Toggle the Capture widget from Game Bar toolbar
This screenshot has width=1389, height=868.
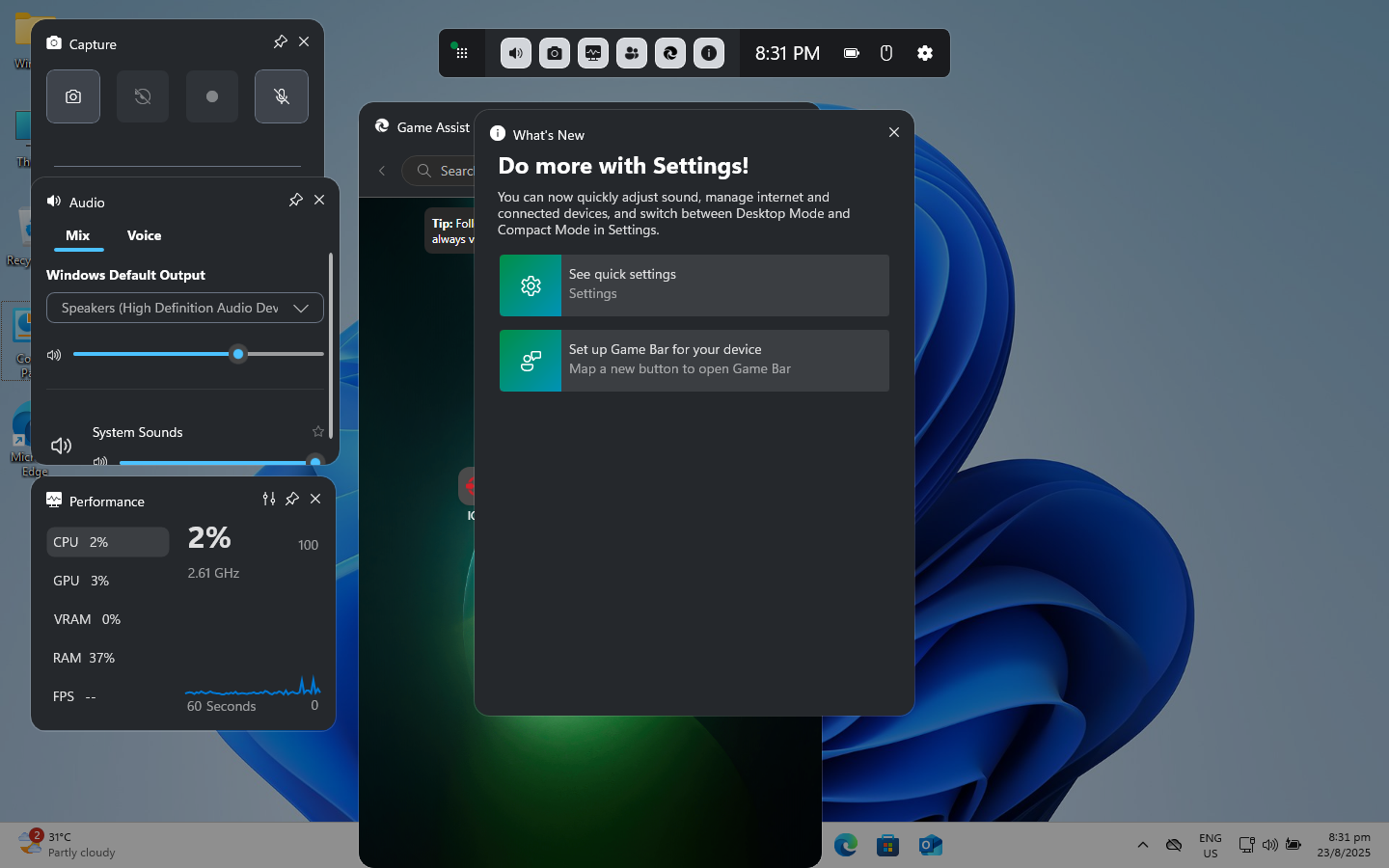pyautogui.click(x=555, y=53)
